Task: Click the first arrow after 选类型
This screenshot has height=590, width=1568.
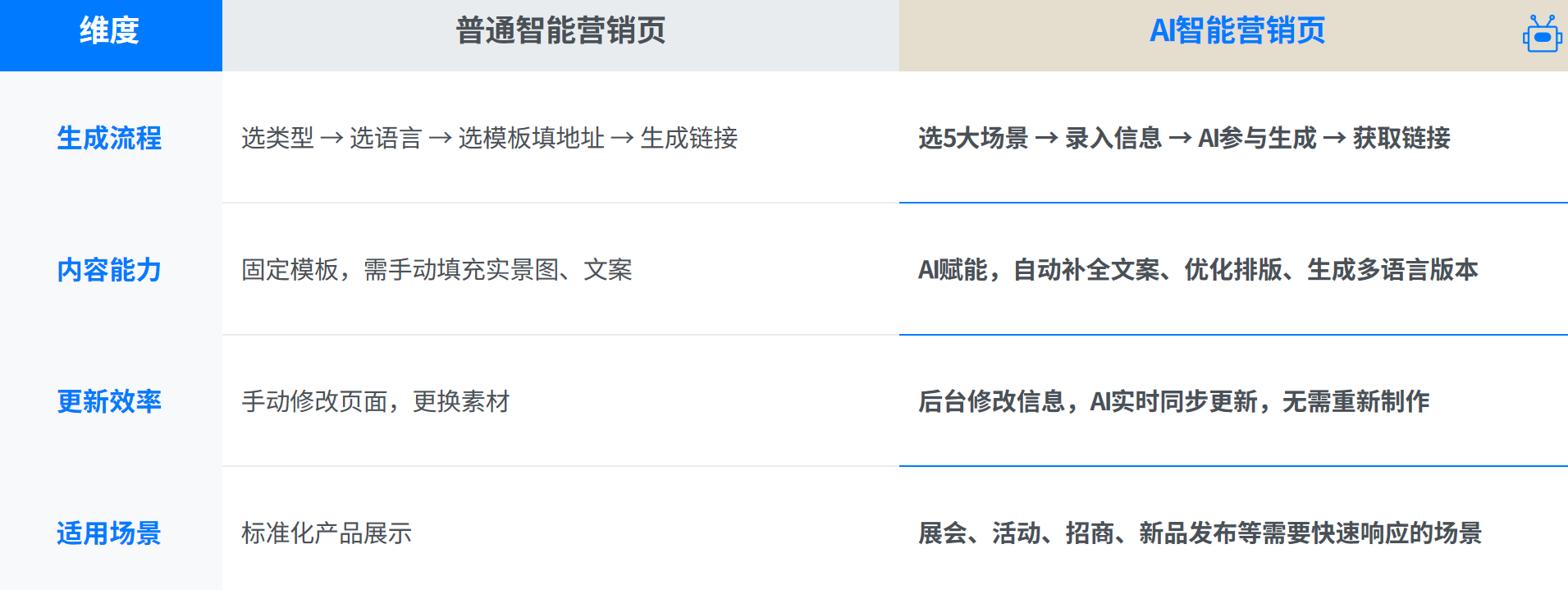Action: (x=331, y=138)
